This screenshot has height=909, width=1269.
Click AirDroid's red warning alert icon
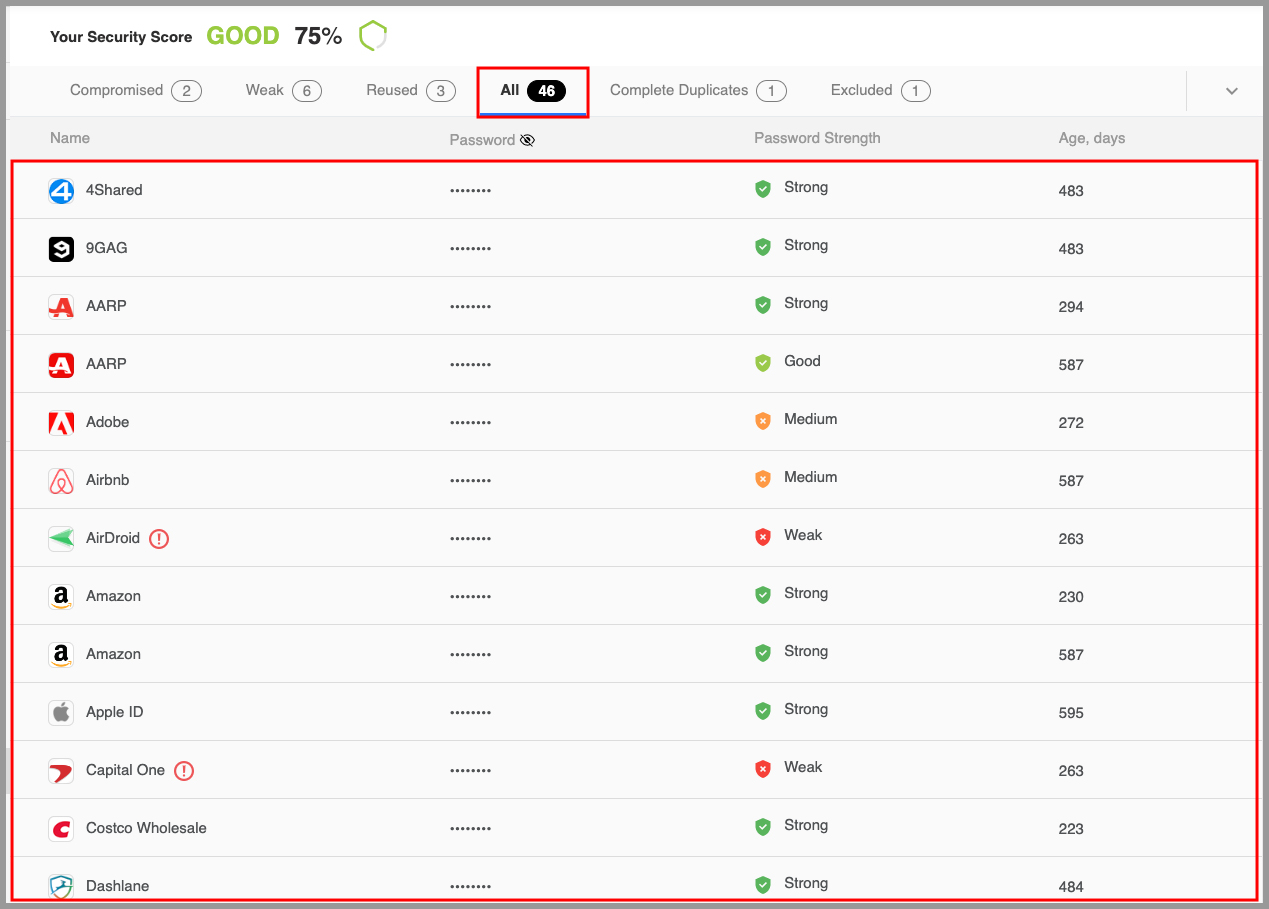click(159, 539)
